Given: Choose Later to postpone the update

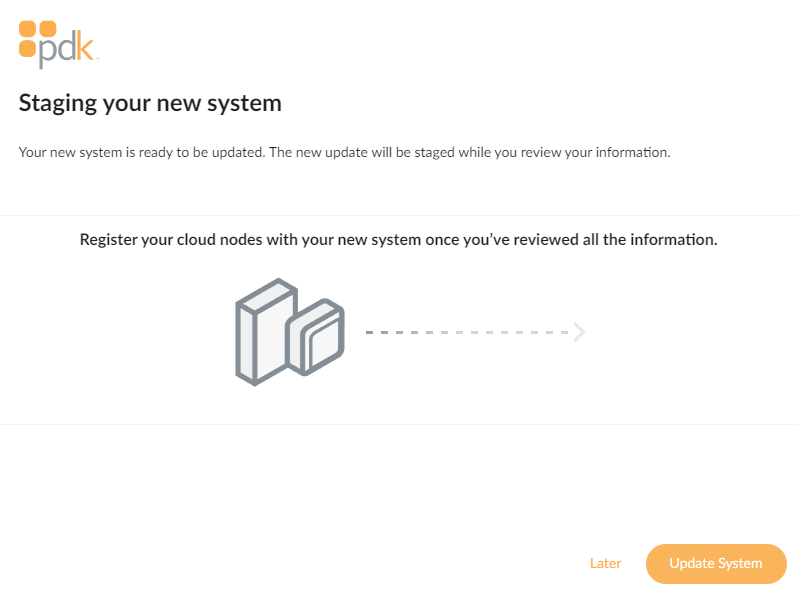Looking at the screenshot, I should click(x=605, y=563).
